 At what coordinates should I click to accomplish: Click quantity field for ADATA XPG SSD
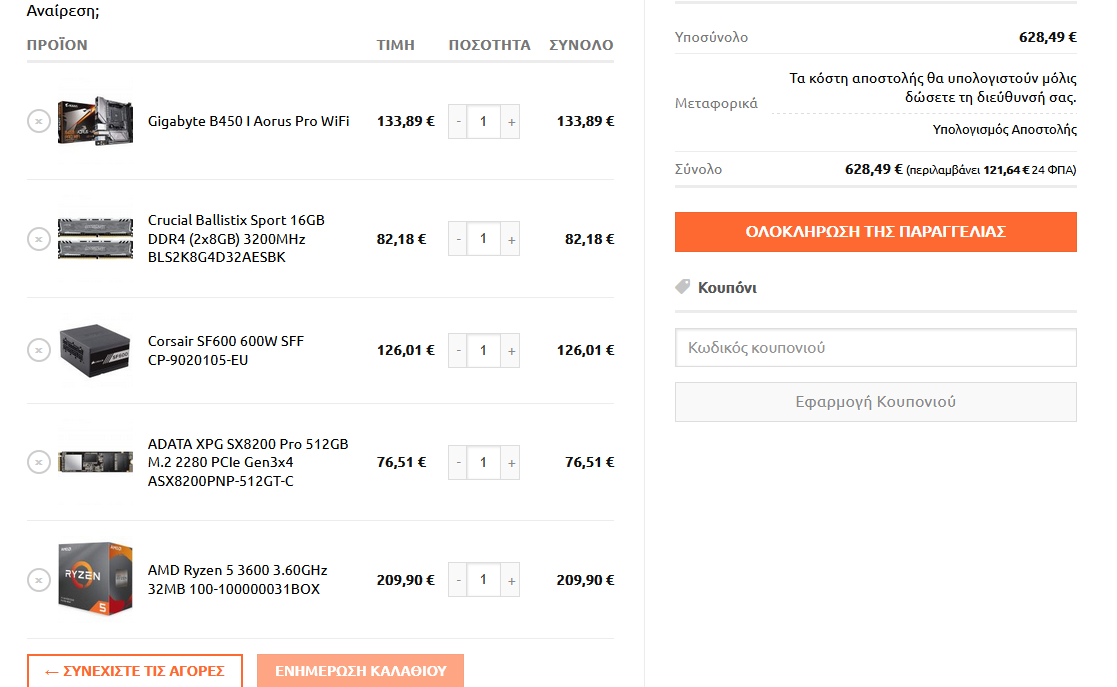(484, 463)
